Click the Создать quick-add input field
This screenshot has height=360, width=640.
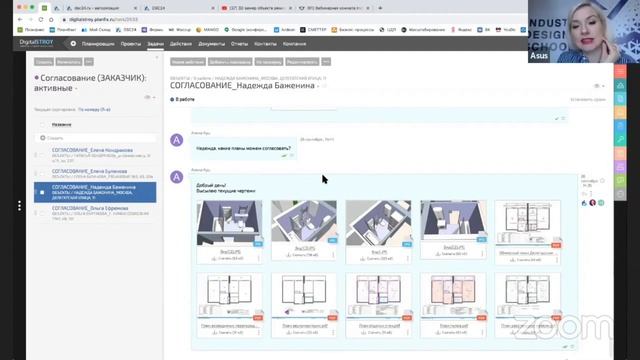tap(96, 138)
